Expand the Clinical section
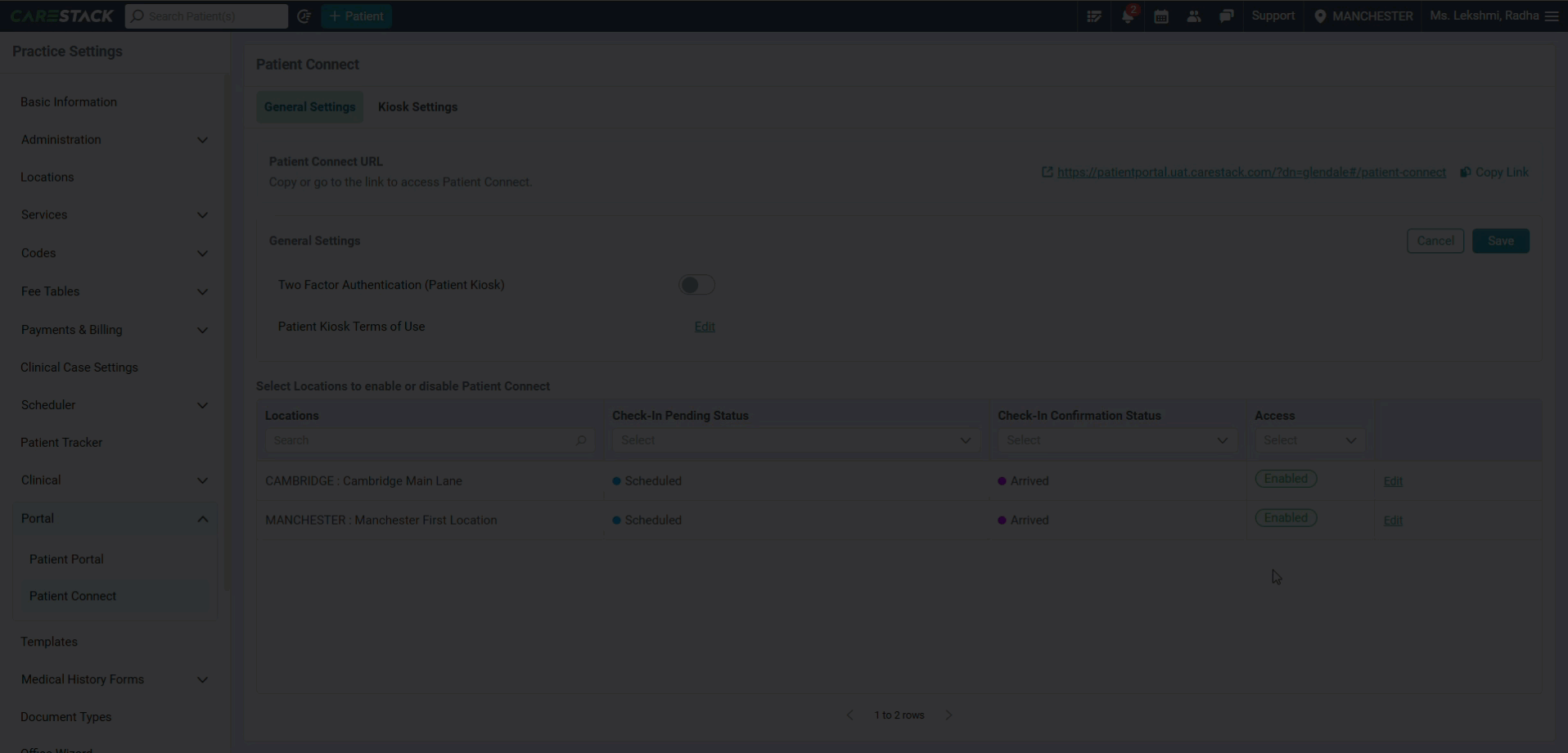 (x=115, y=480)
